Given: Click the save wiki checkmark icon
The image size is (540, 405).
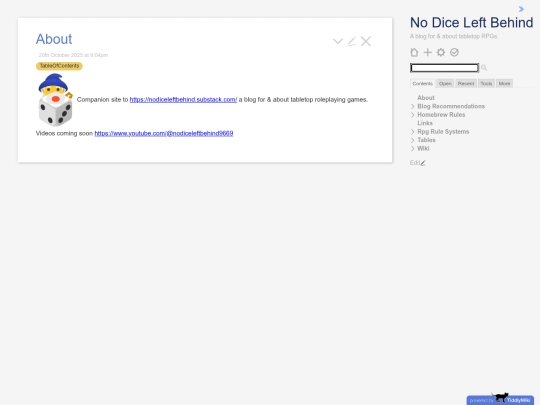Looking at the screenshot, I should 454,52.
